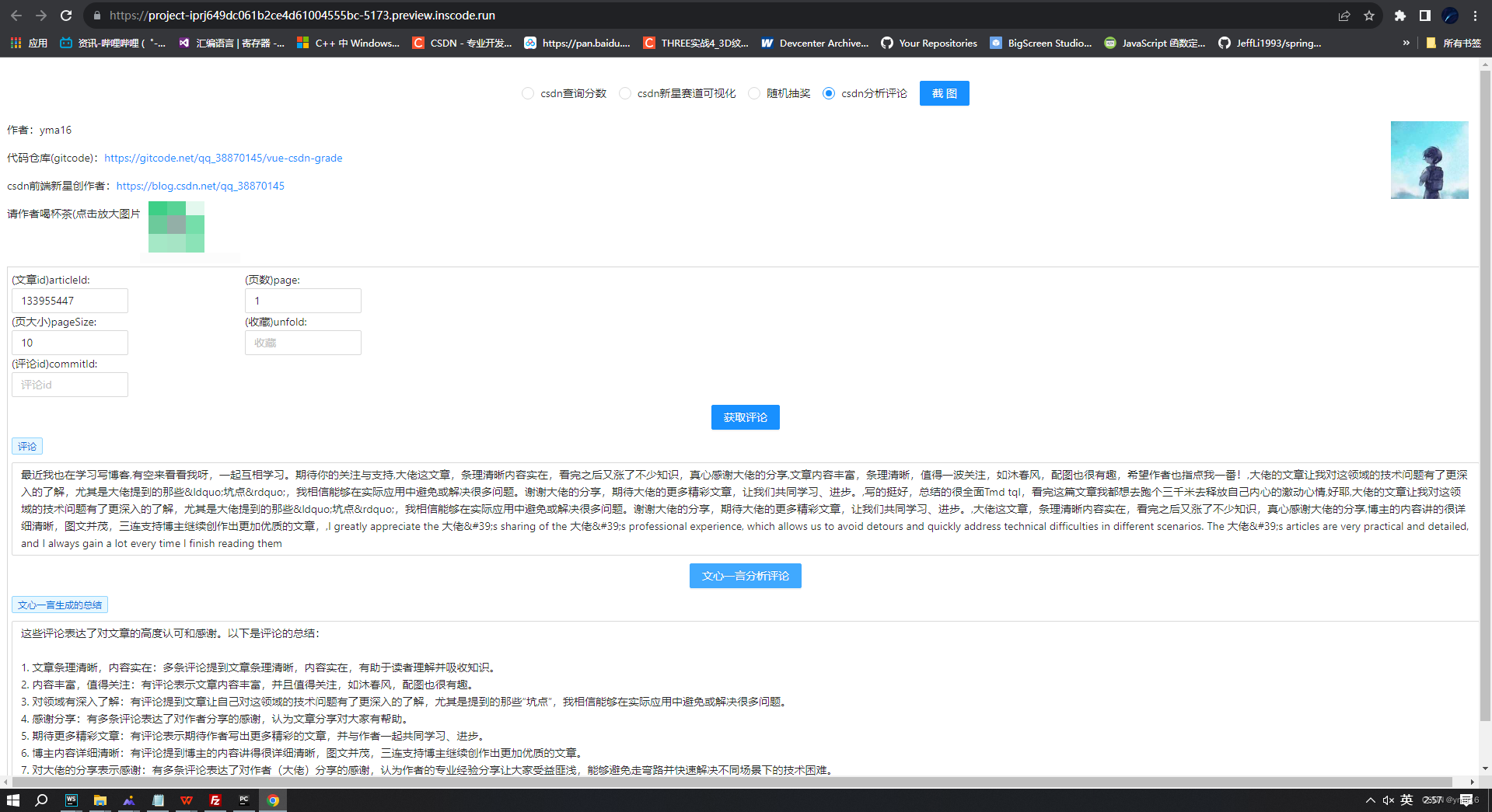
Task: Open the Chrome three-dot menu
Action: [1475, 16]
